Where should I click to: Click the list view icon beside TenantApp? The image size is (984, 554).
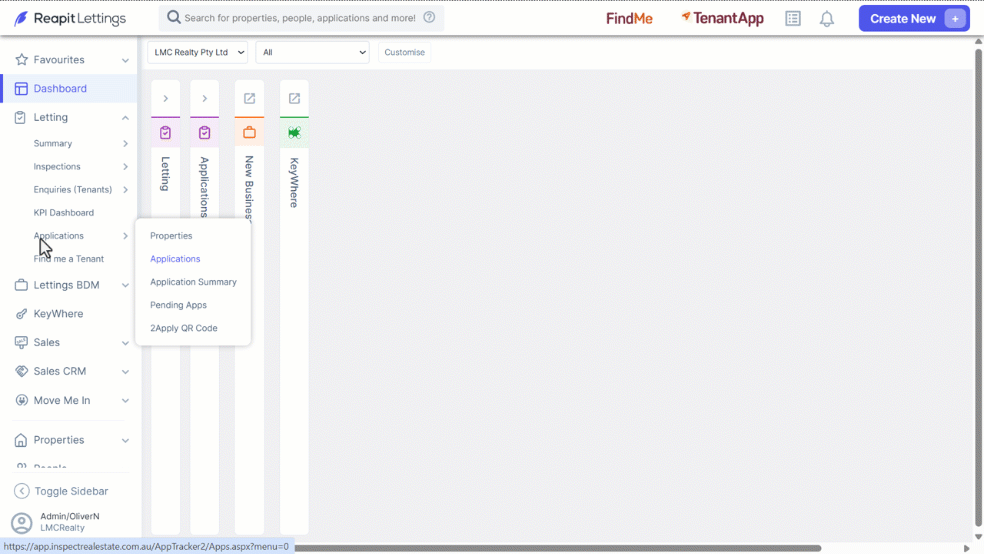pos(793,19)
